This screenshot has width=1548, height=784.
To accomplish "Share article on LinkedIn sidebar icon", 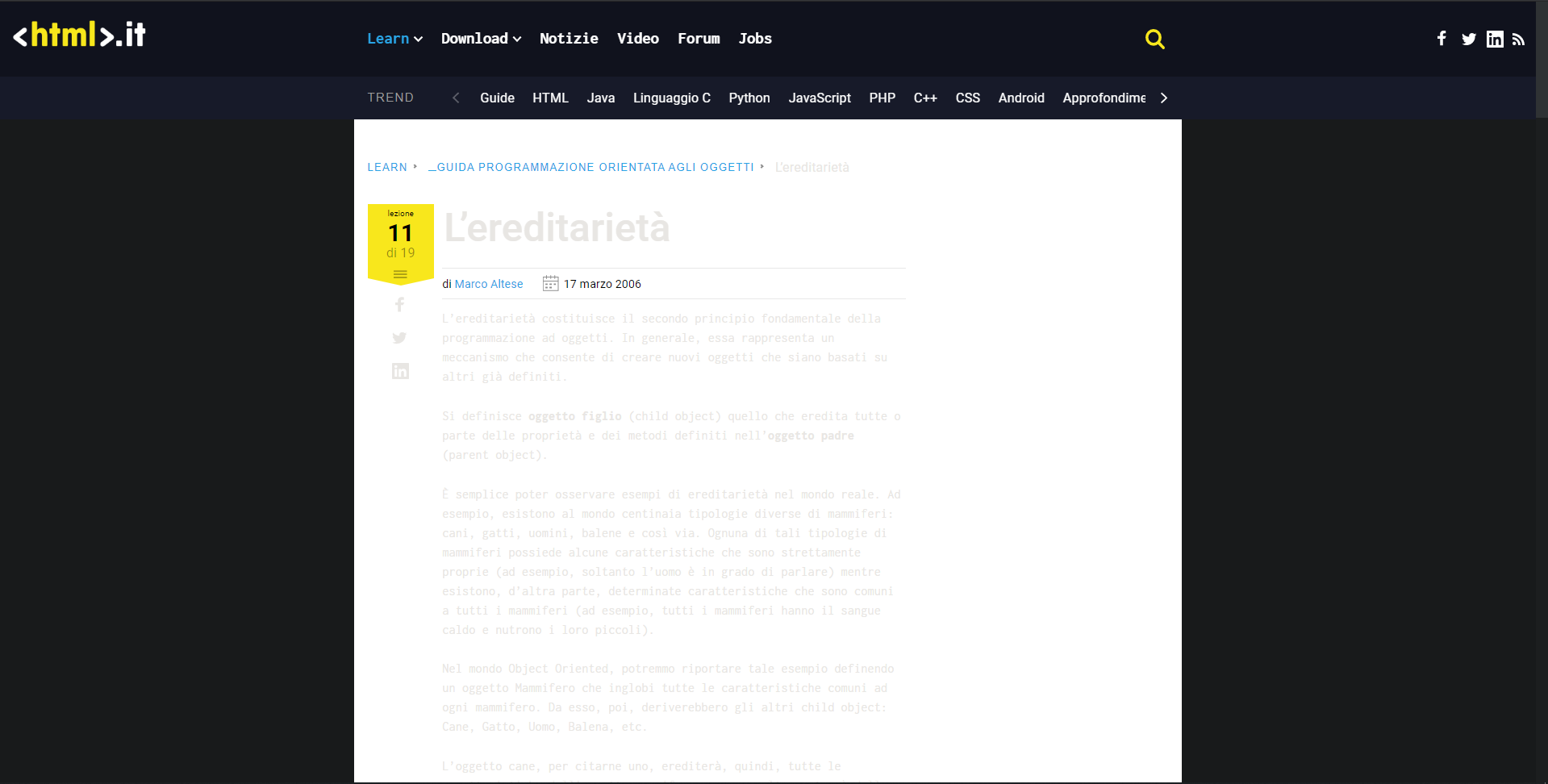I will coord(400,371).
